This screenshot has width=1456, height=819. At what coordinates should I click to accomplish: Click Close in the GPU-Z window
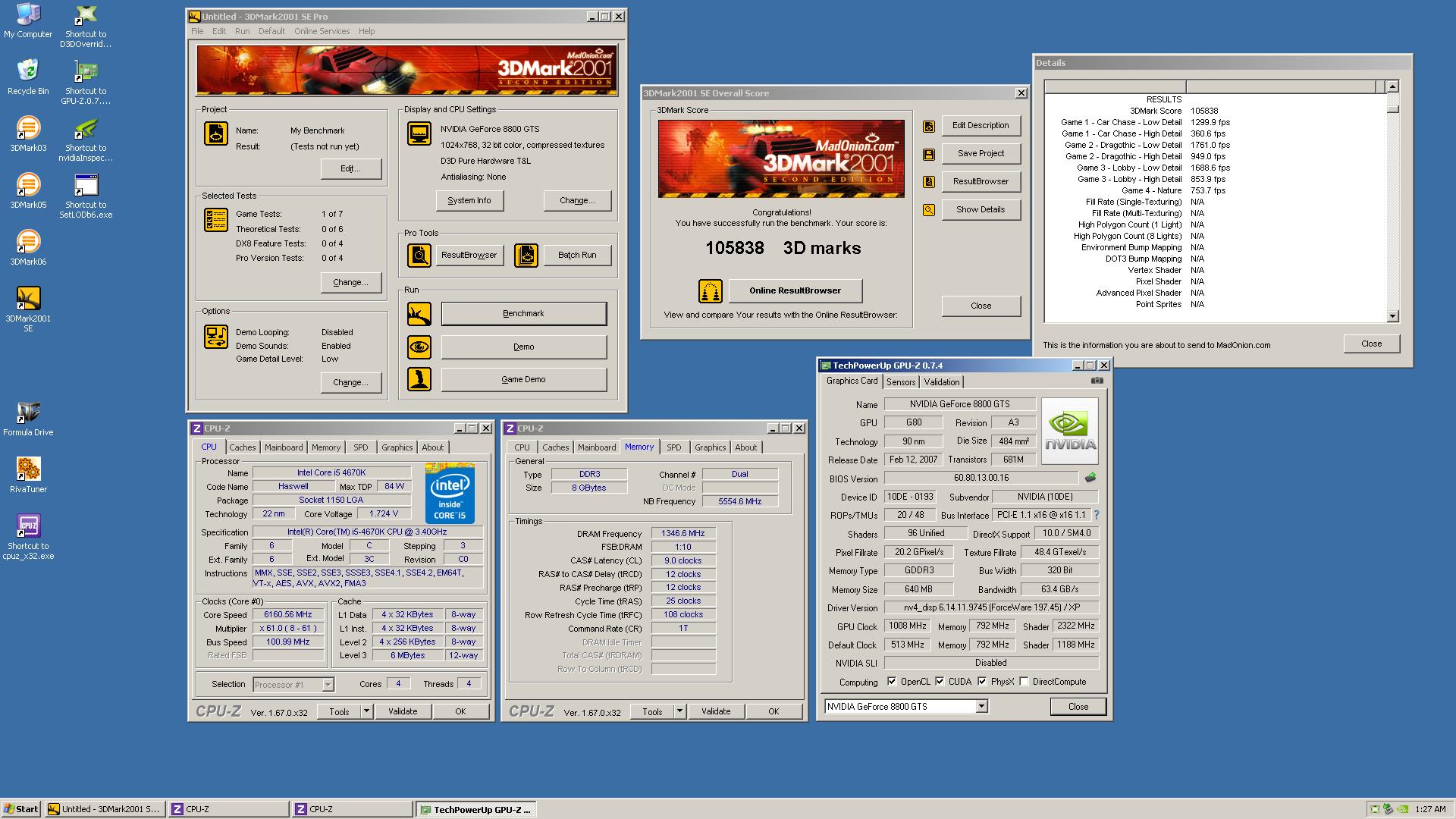(1078, 707)
